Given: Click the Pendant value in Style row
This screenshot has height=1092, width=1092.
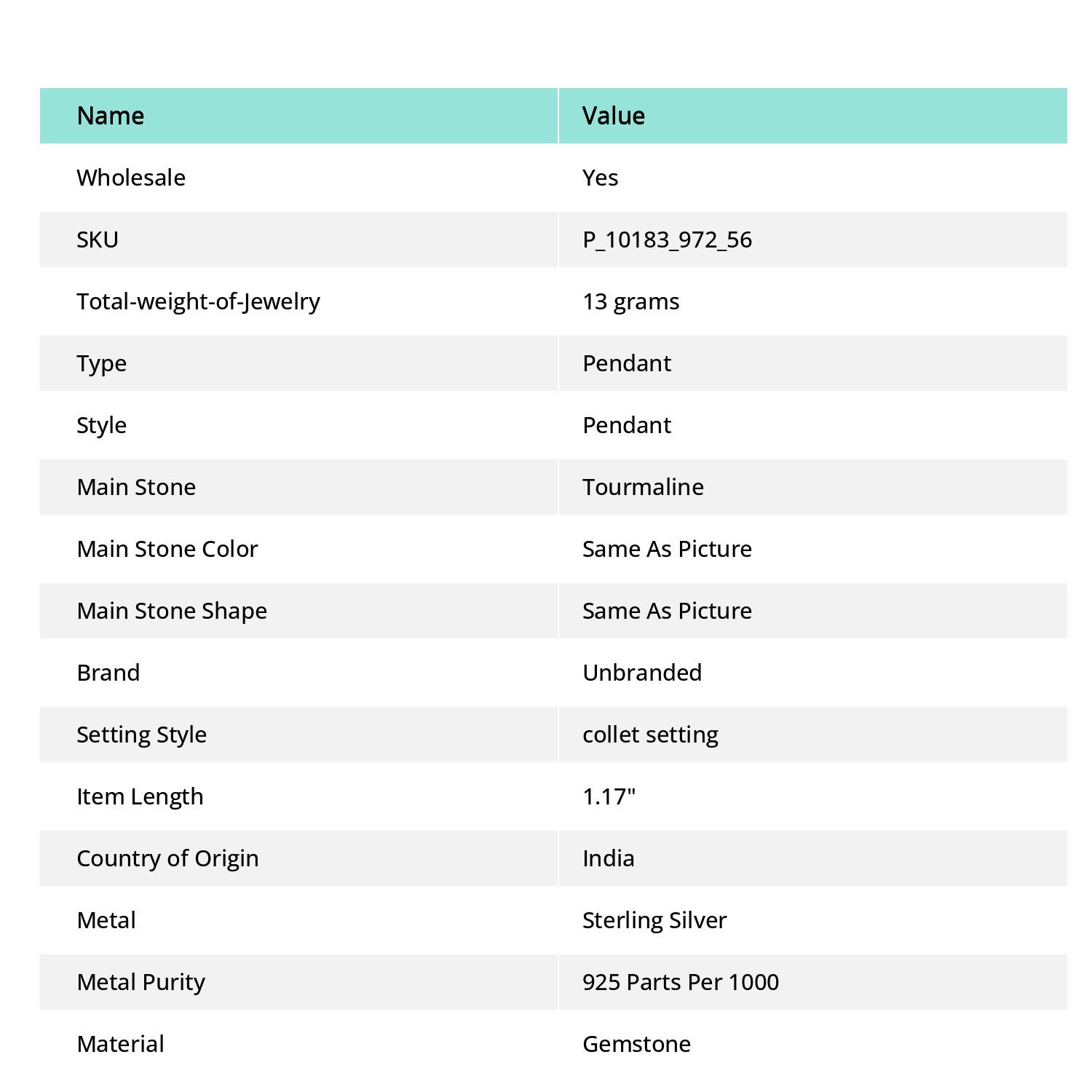Looking at the screenshot, I should (x=627, y=425).
